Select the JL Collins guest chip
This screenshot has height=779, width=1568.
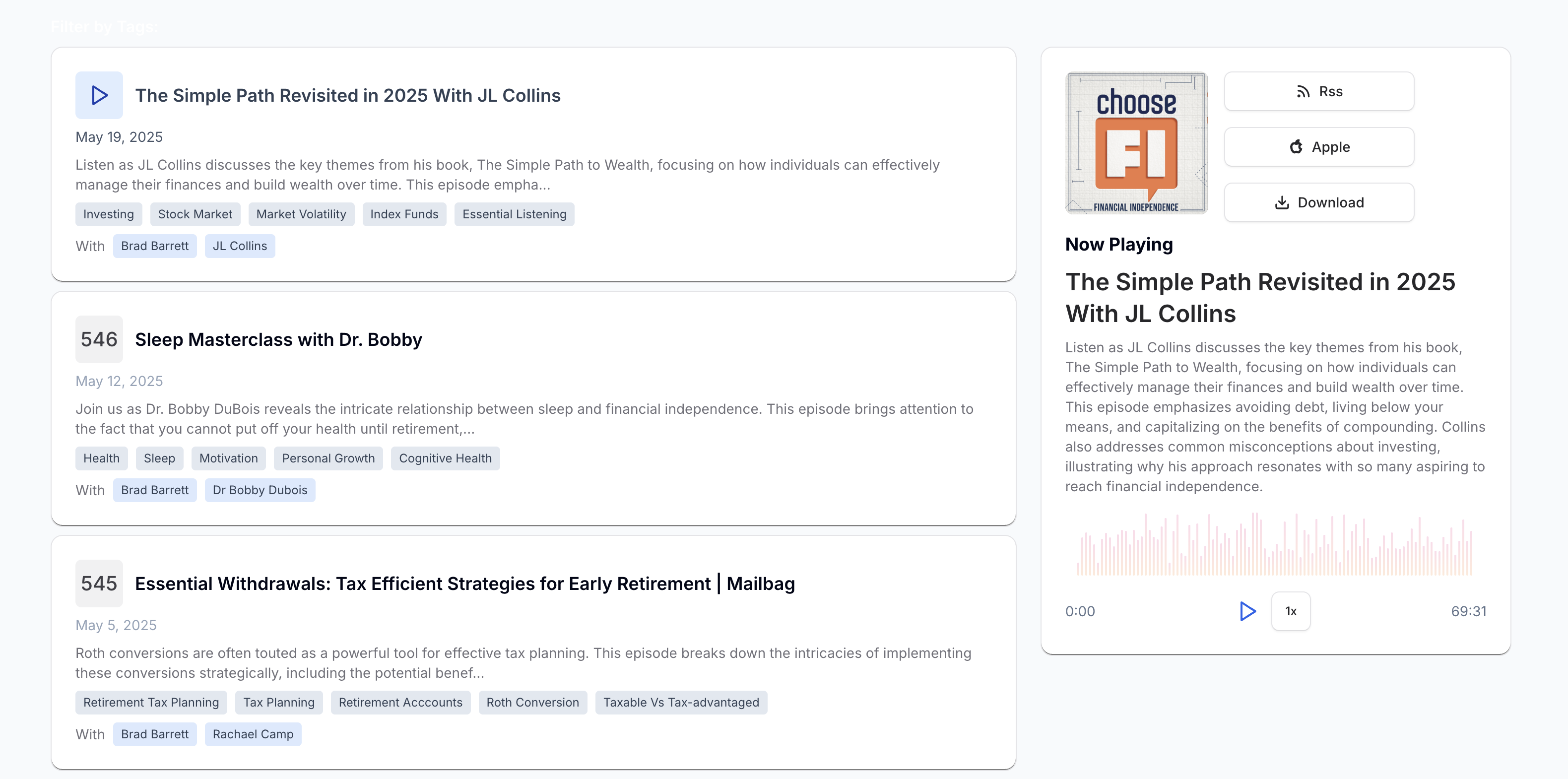pyautogui.click(x=240, y=246)
